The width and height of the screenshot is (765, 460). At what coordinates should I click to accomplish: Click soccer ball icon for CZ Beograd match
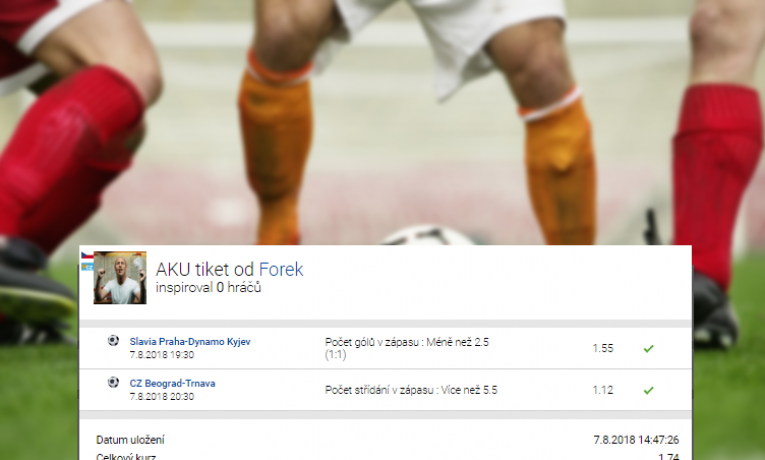(113, 382)
